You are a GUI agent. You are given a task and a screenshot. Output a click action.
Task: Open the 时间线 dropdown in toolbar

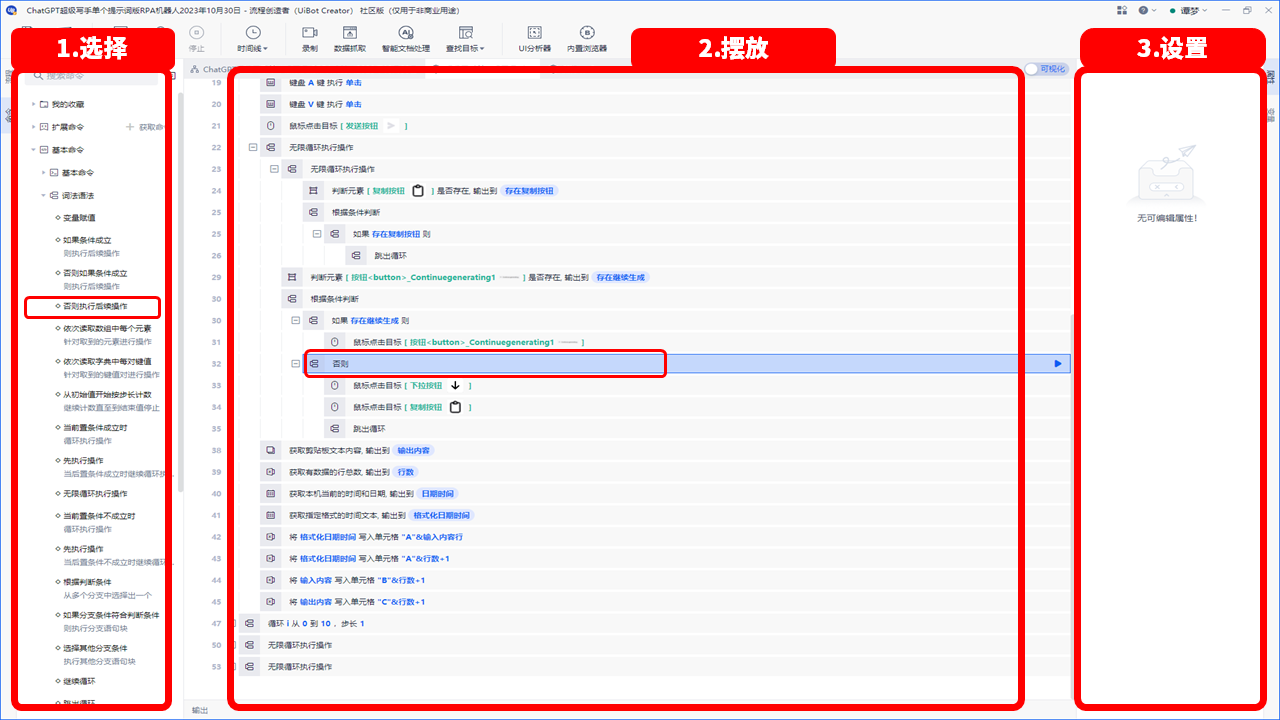[x=252, y=39]
